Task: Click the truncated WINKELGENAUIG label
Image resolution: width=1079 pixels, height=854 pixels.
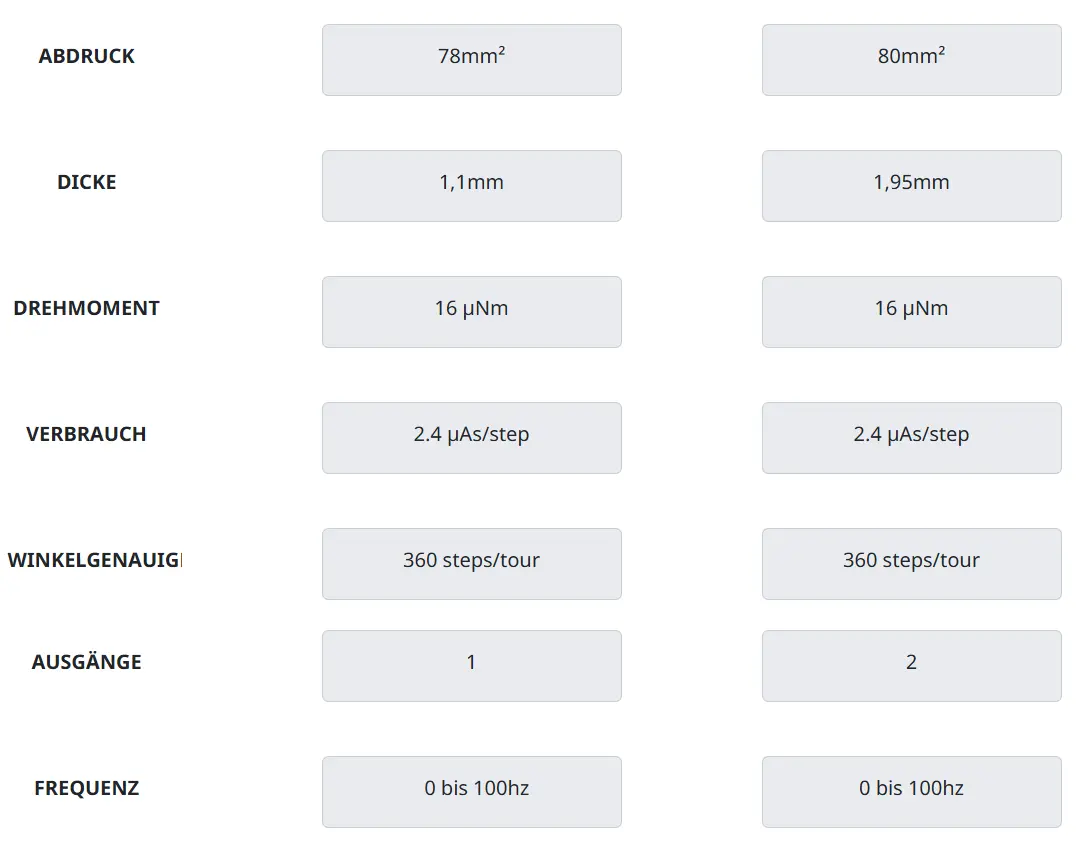Action: point(94,560)
